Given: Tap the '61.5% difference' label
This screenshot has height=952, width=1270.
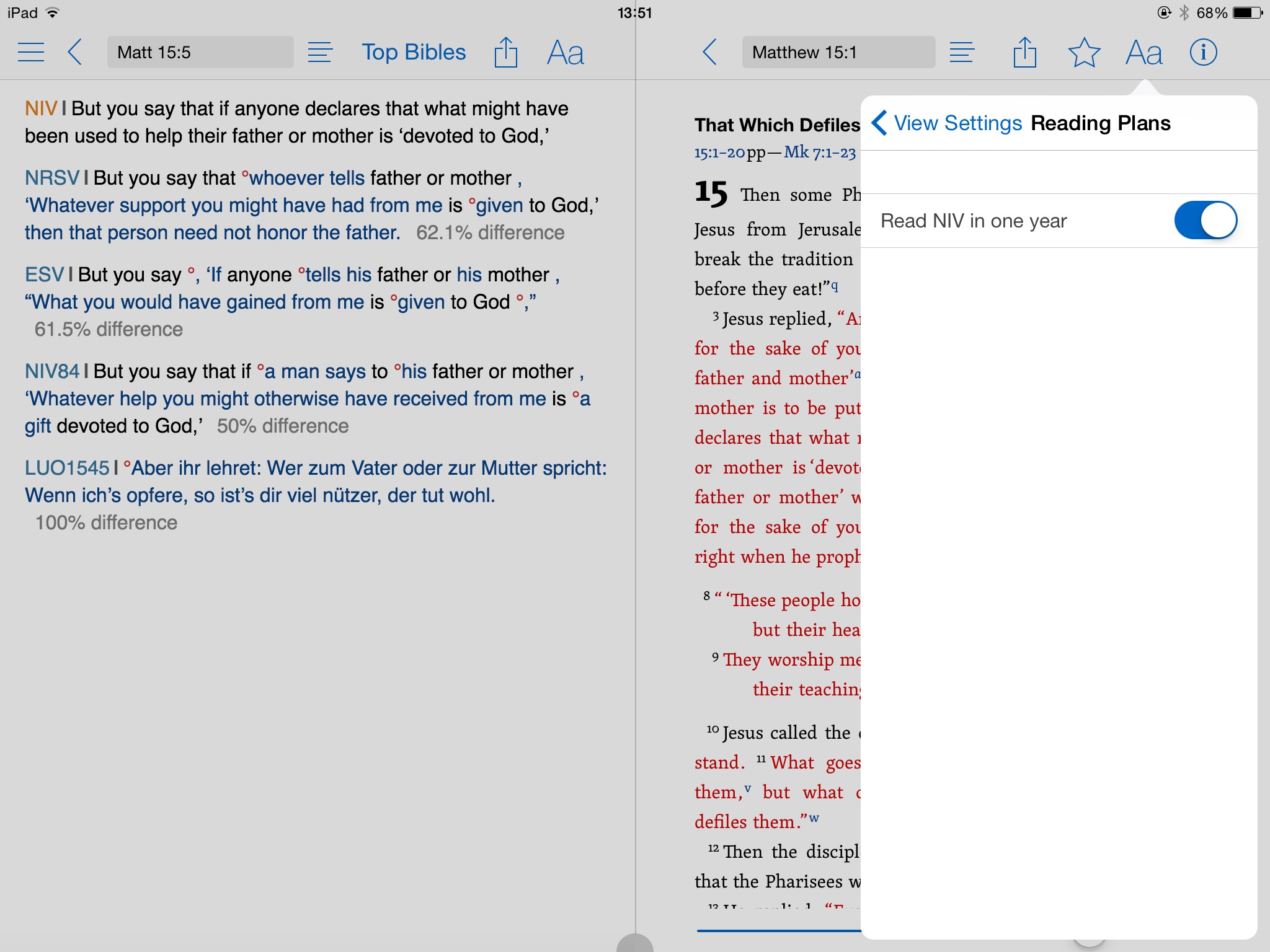Looking at the screenshot, I should point(109,329).
